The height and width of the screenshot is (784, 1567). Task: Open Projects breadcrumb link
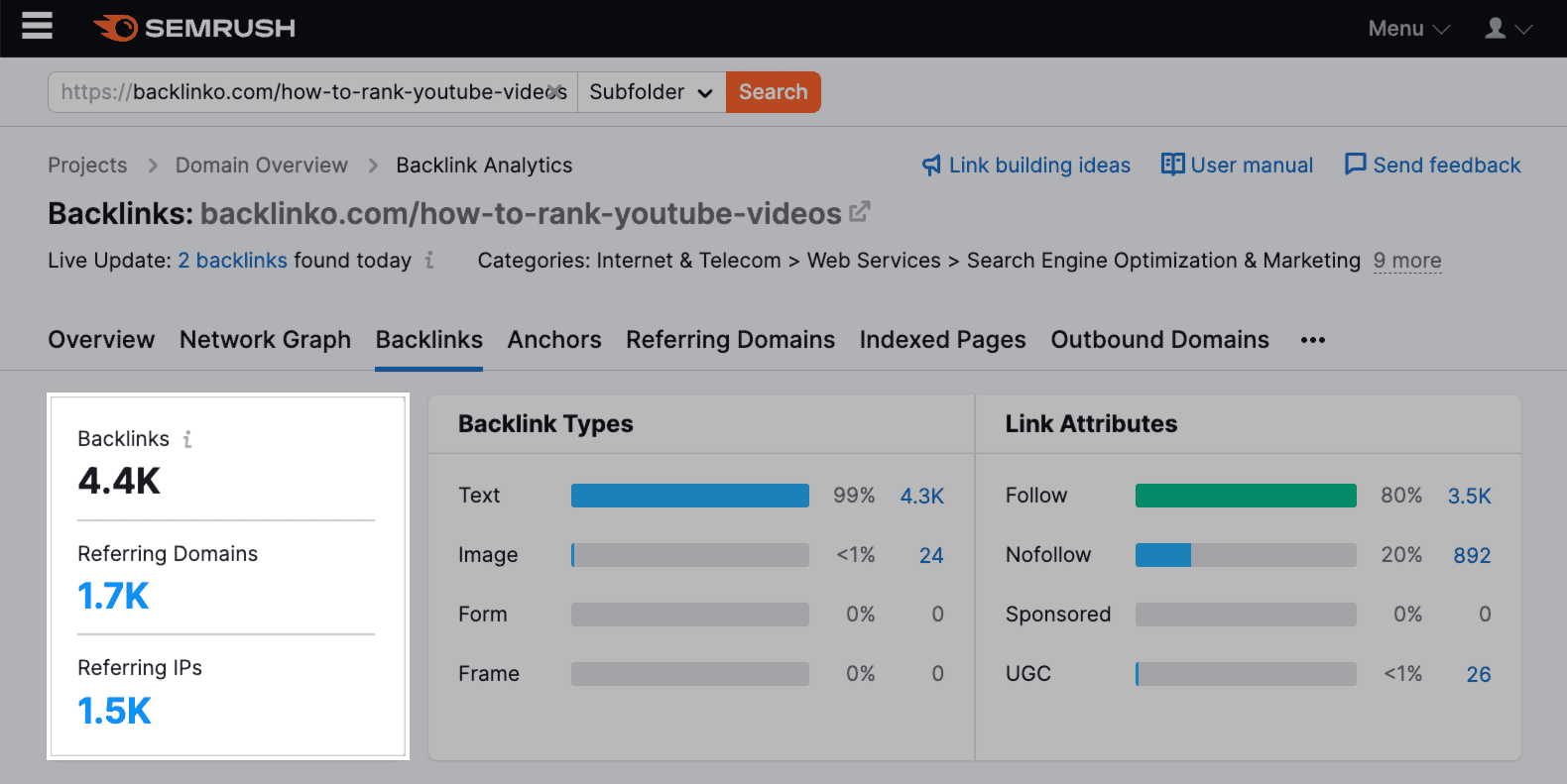[x=87, y=166]
